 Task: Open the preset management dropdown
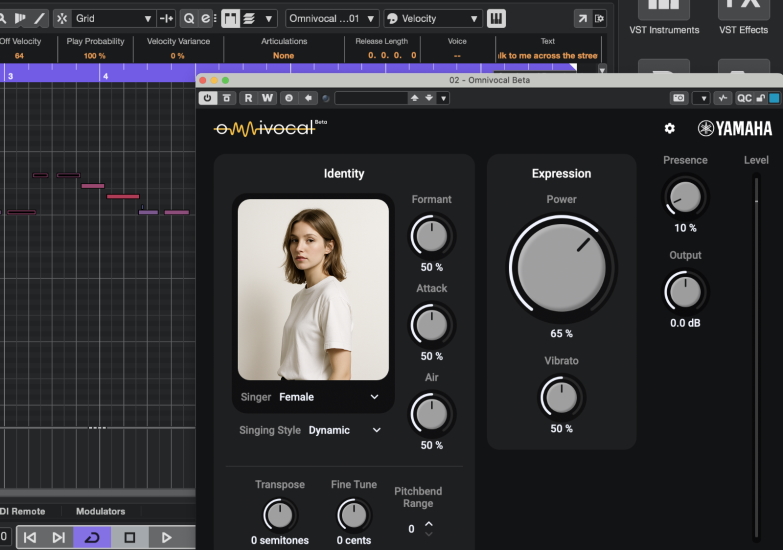click(x=443, y=98)
